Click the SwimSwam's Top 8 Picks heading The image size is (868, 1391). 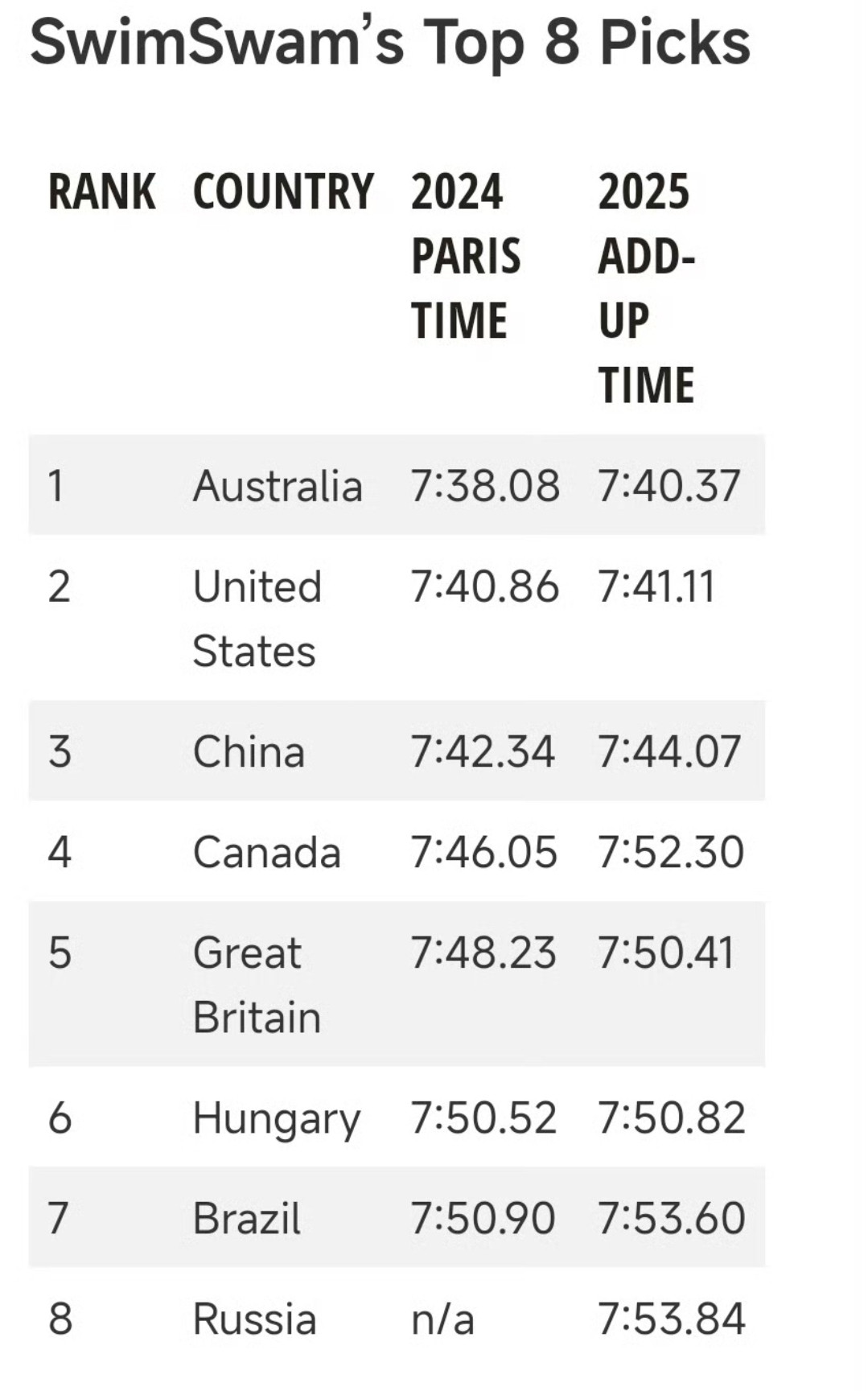[390, 42]
